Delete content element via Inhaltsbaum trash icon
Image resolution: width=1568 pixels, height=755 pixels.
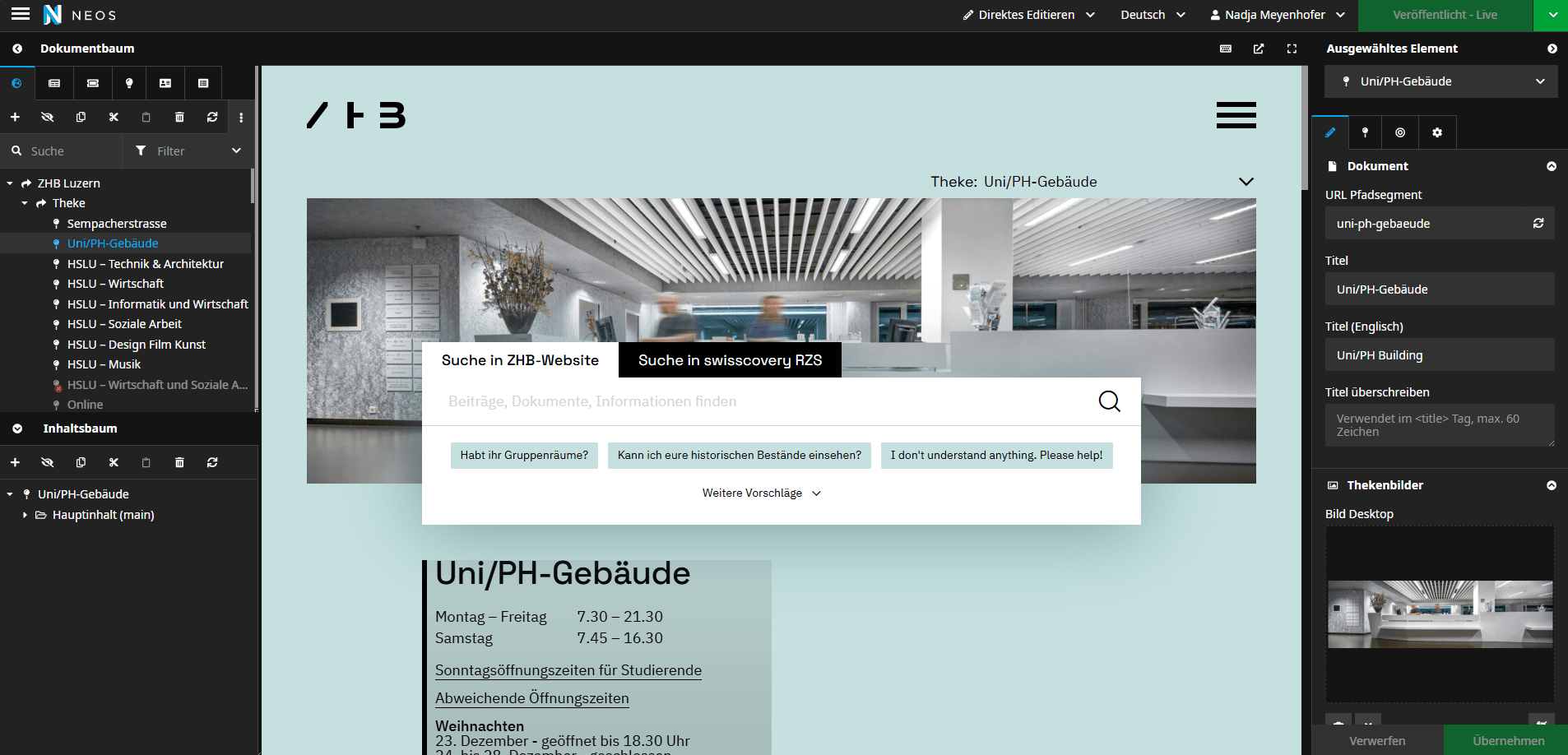[179, 462]
